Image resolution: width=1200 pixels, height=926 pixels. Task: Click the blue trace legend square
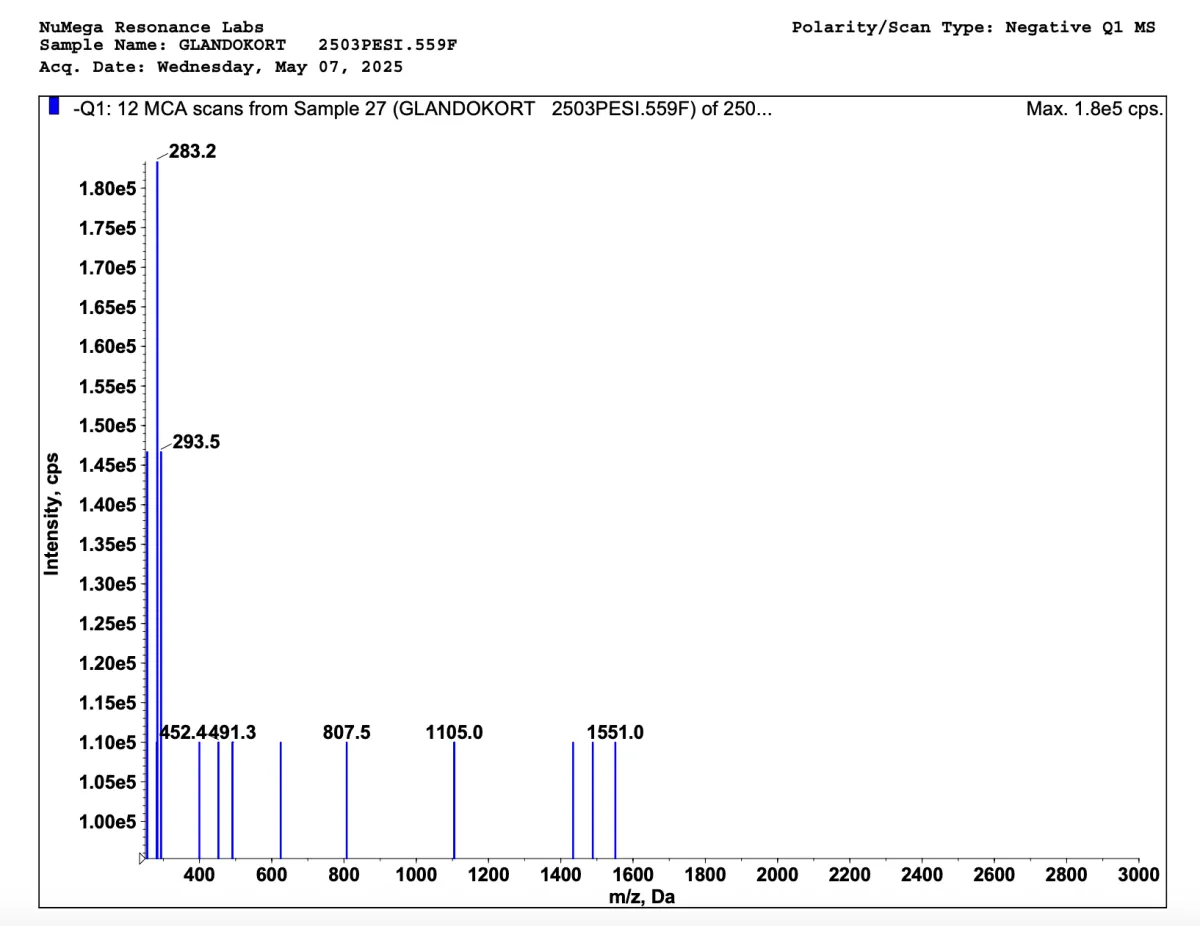55,107
